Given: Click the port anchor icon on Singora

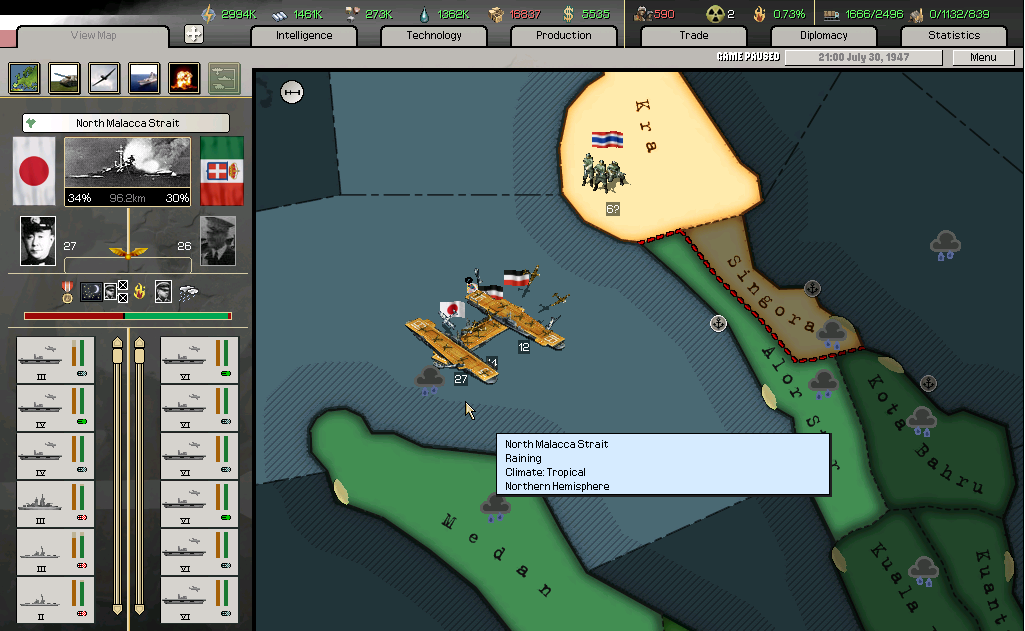Looking at the screenshot, I should point(812,289).
